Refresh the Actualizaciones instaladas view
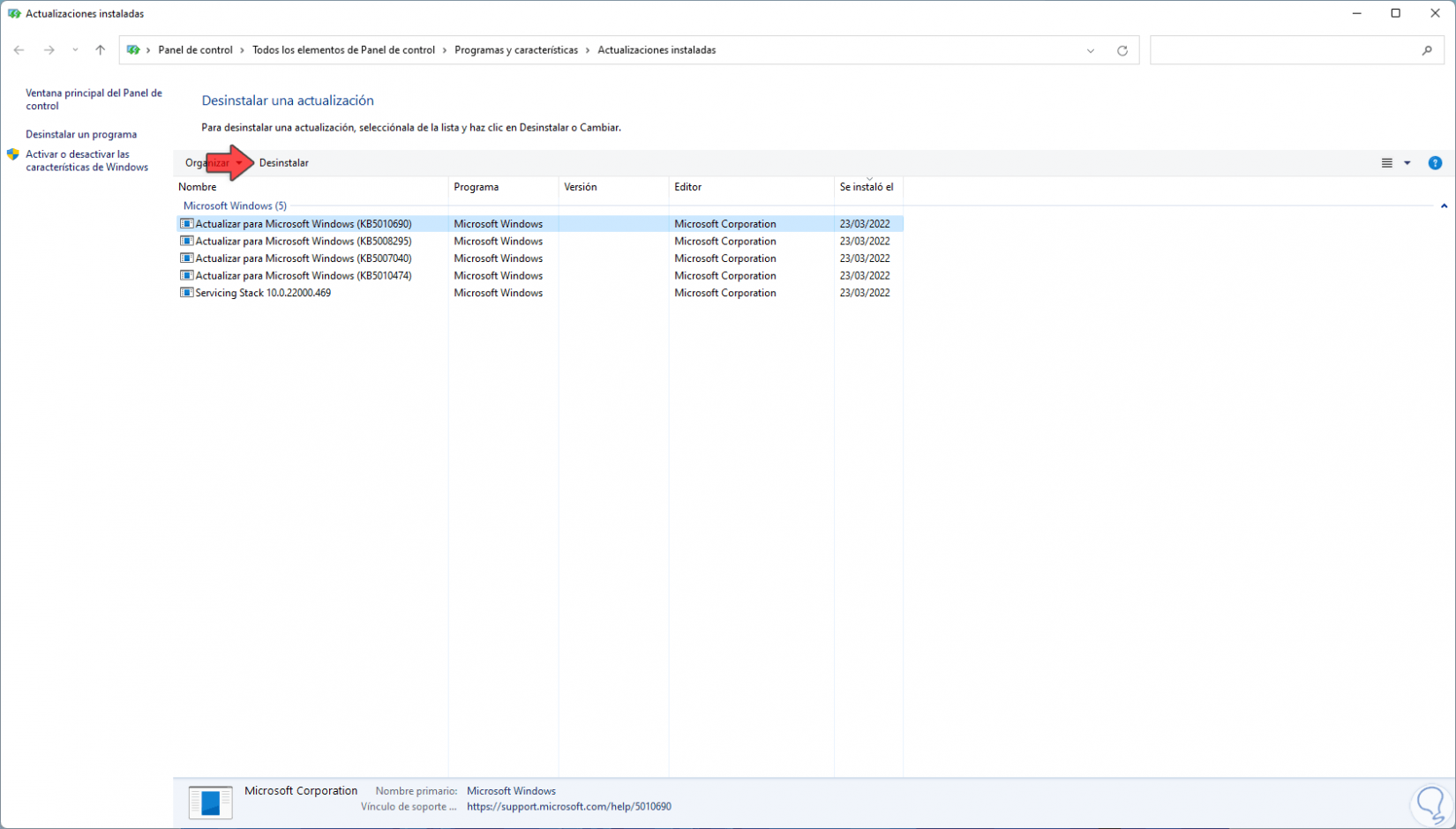This screenshot has width=1456, height=829. coord(1122,50)
